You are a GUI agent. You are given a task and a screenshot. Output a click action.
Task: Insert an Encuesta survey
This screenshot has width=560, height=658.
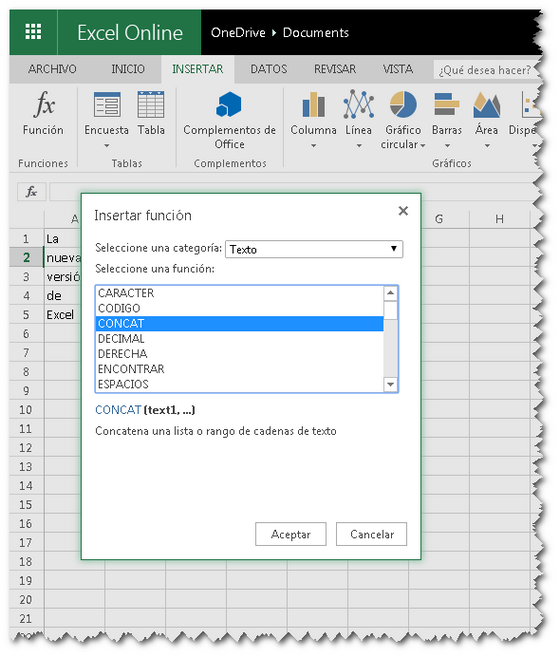pos(107,113)
